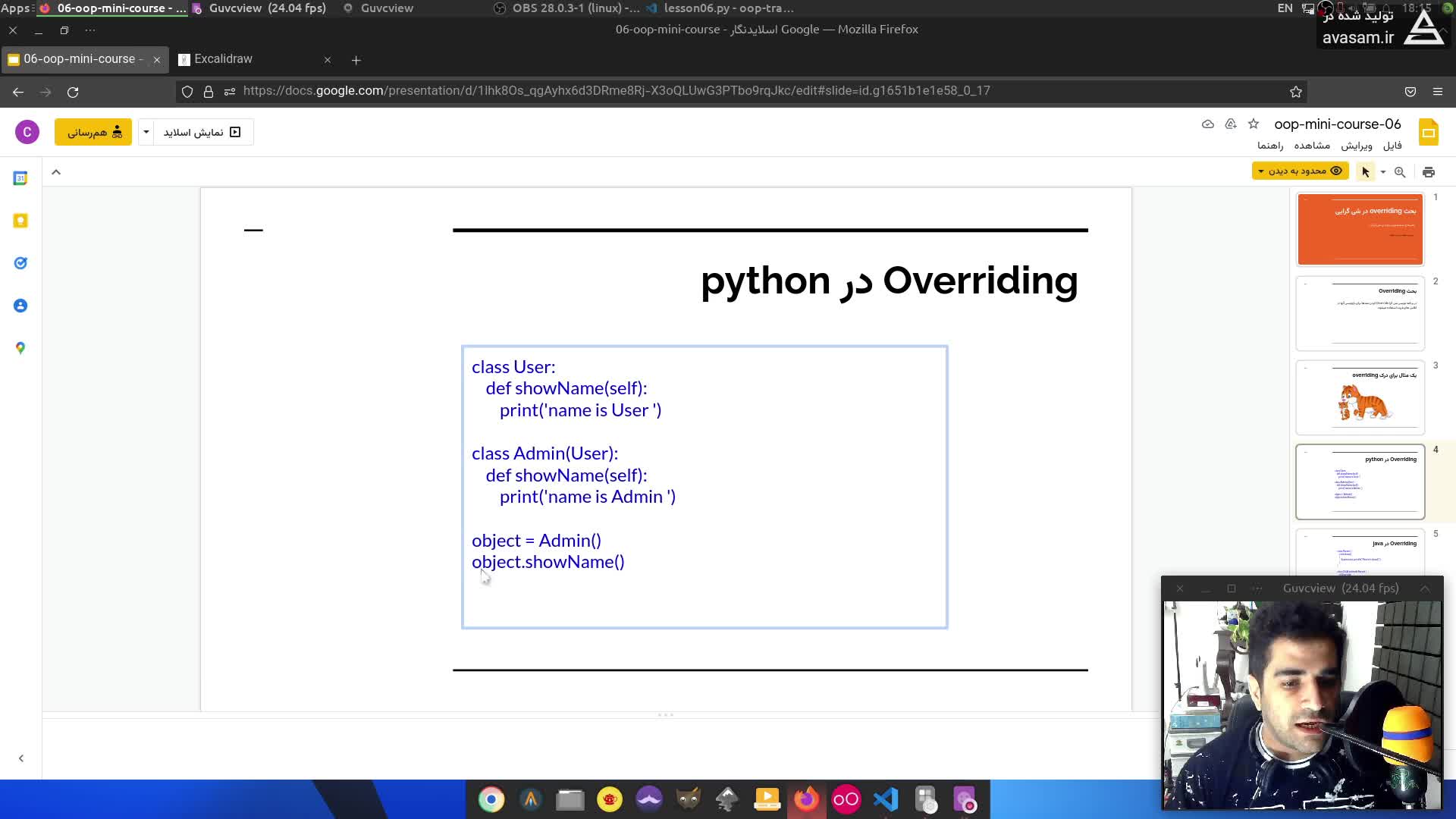Open the Google Tasks side panel
Viewport: 1456px width, 819px height.
[20, 263]
